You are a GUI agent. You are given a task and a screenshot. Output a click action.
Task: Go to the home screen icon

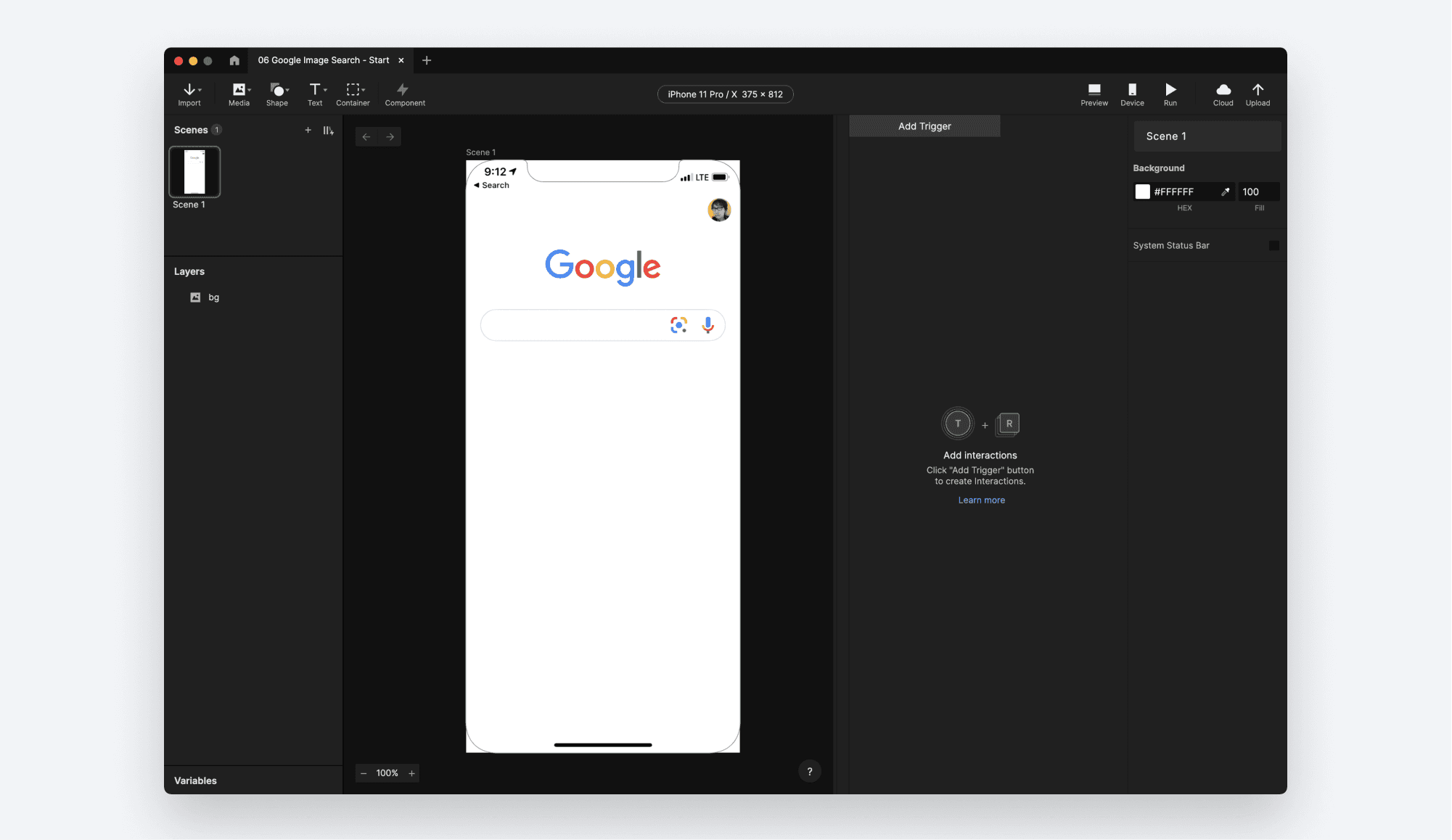click(234, 60)
